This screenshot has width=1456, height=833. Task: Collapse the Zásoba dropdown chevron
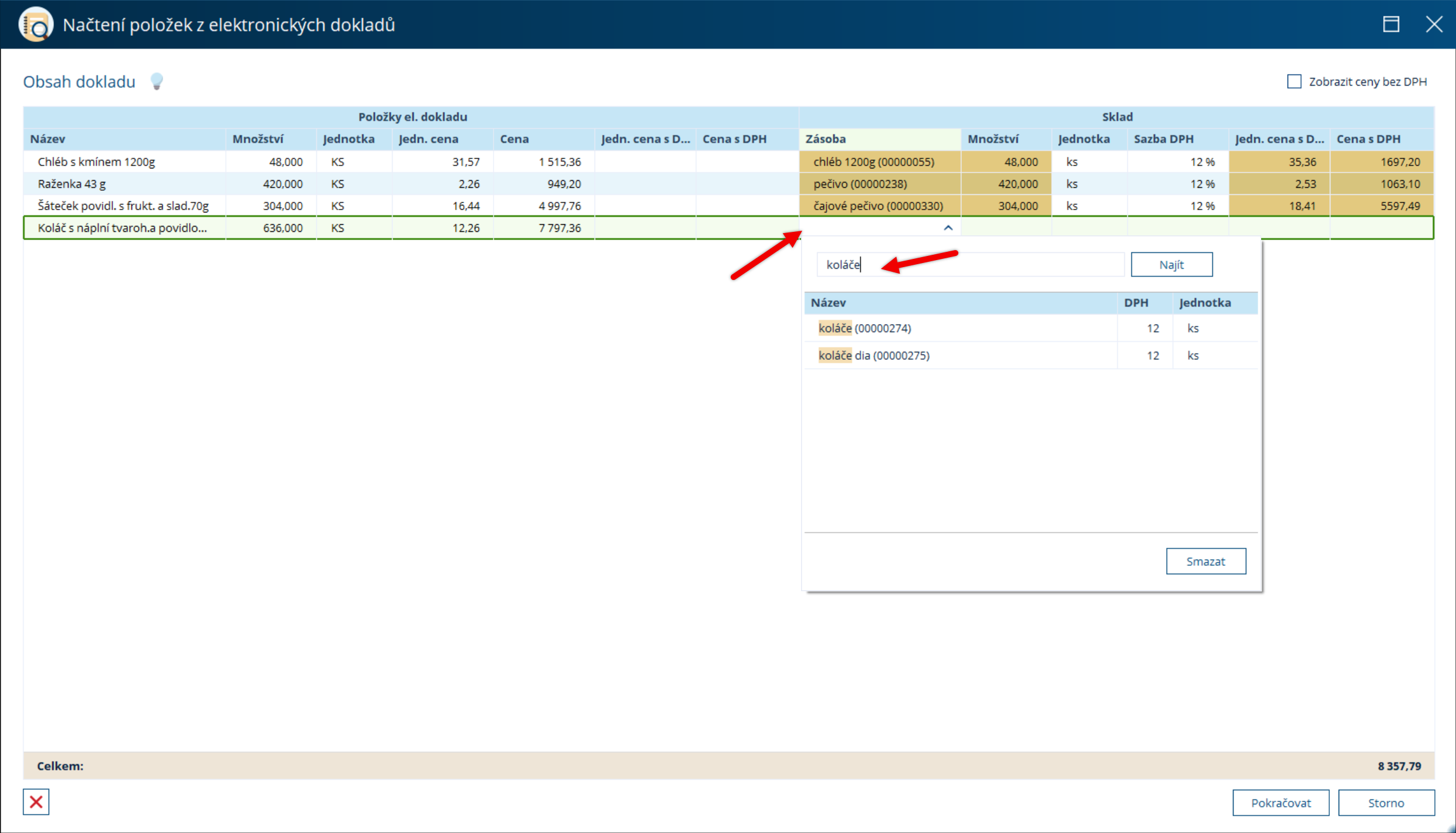click(948, 228)
